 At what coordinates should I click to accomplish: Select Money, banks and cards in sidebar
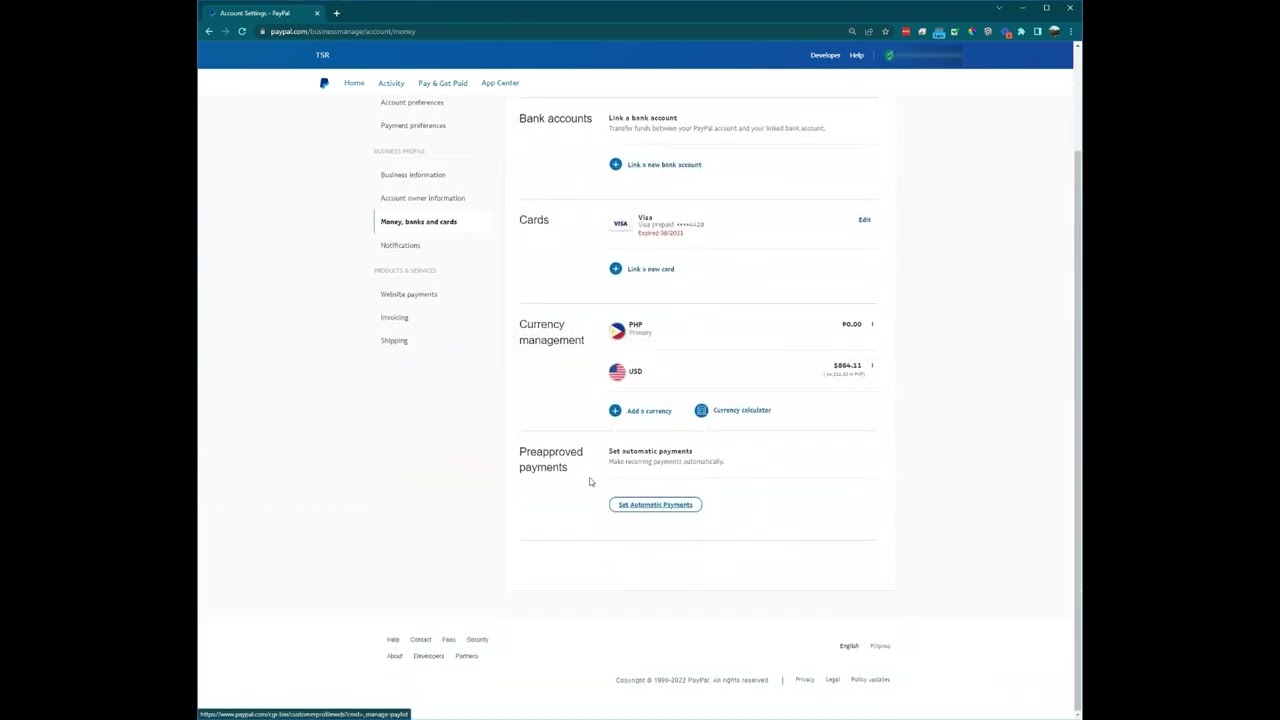point(418,221)
